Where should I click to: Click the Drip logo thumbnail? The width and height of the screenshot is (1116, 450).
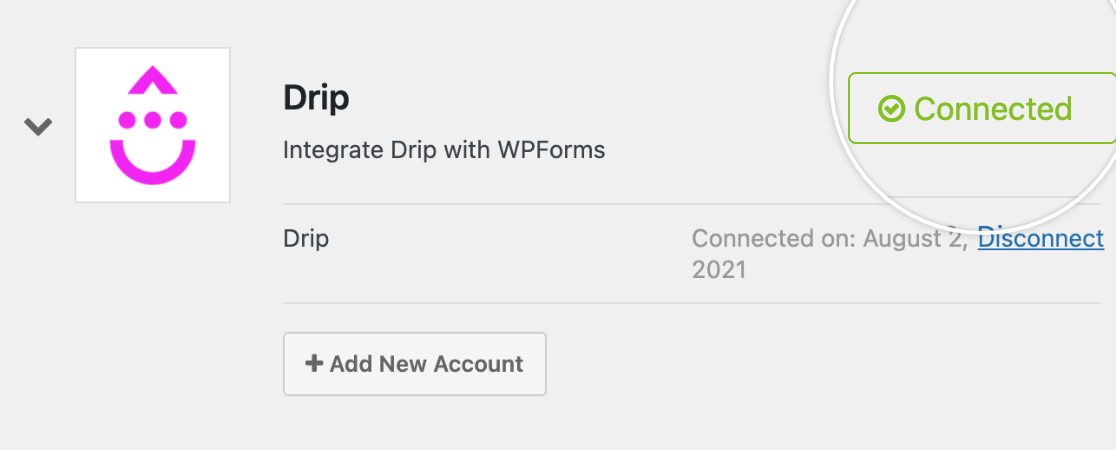pos(152,125)
